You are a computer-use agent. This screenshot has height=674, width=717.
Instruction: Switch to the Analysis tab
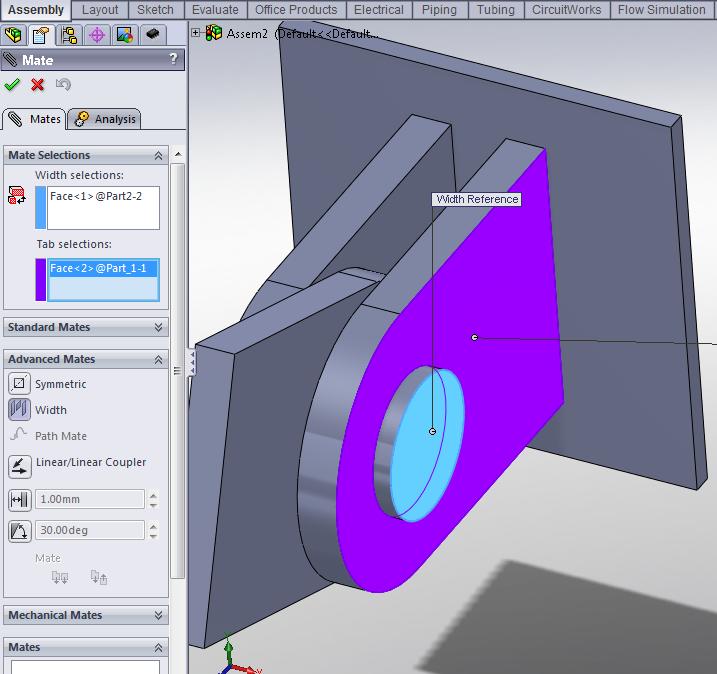[105, 119]
